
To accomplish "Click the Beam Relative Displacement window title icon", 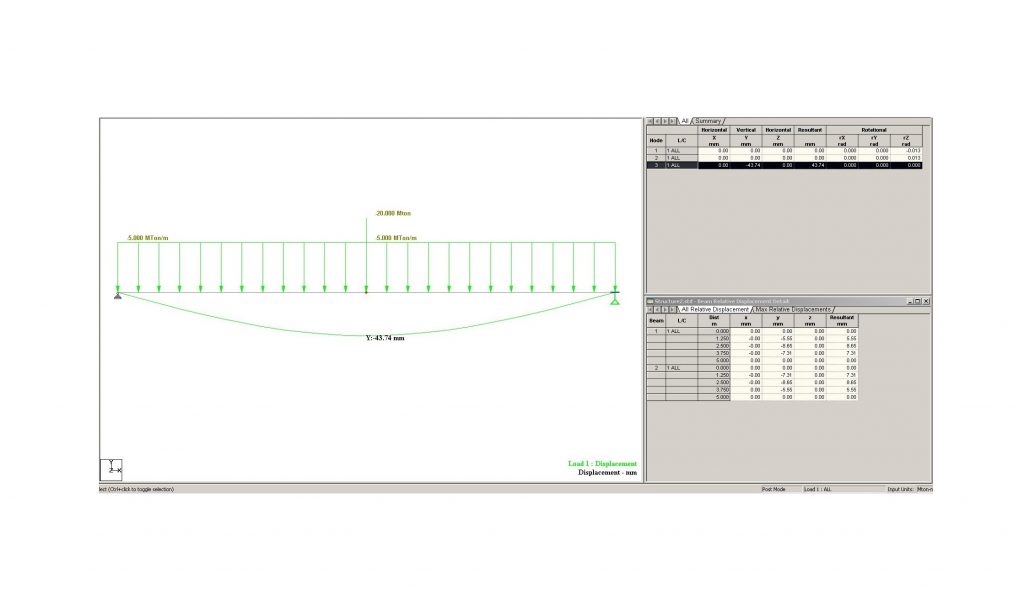I will tap(650, 301).
